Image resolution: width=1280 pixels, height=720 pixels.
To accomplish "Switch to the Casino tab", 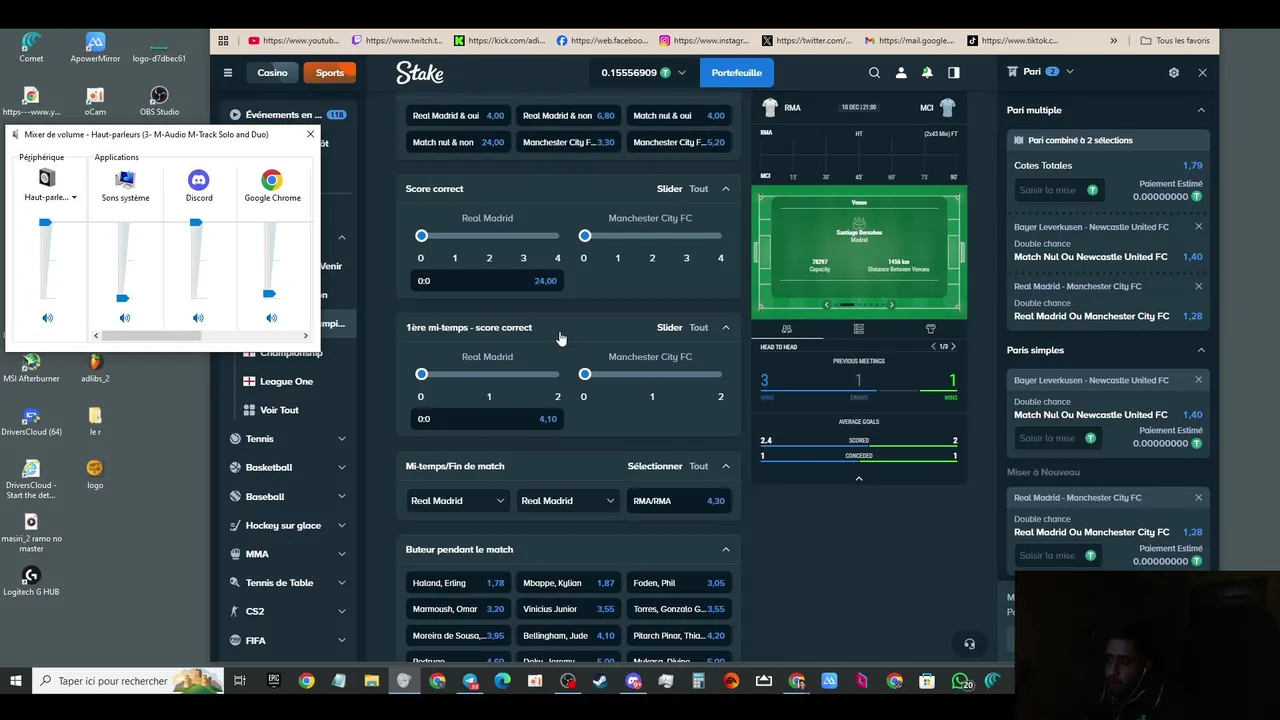I will 272,72.
